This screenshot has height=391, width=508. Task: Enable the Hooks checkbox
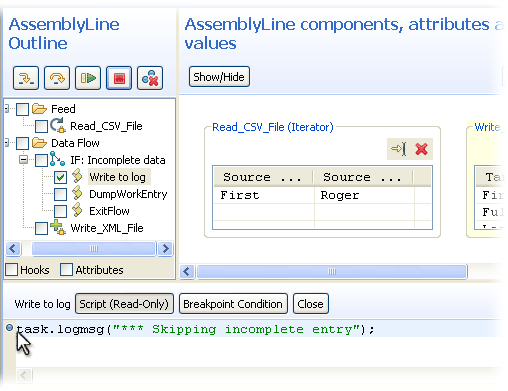(x=12, y=269)
